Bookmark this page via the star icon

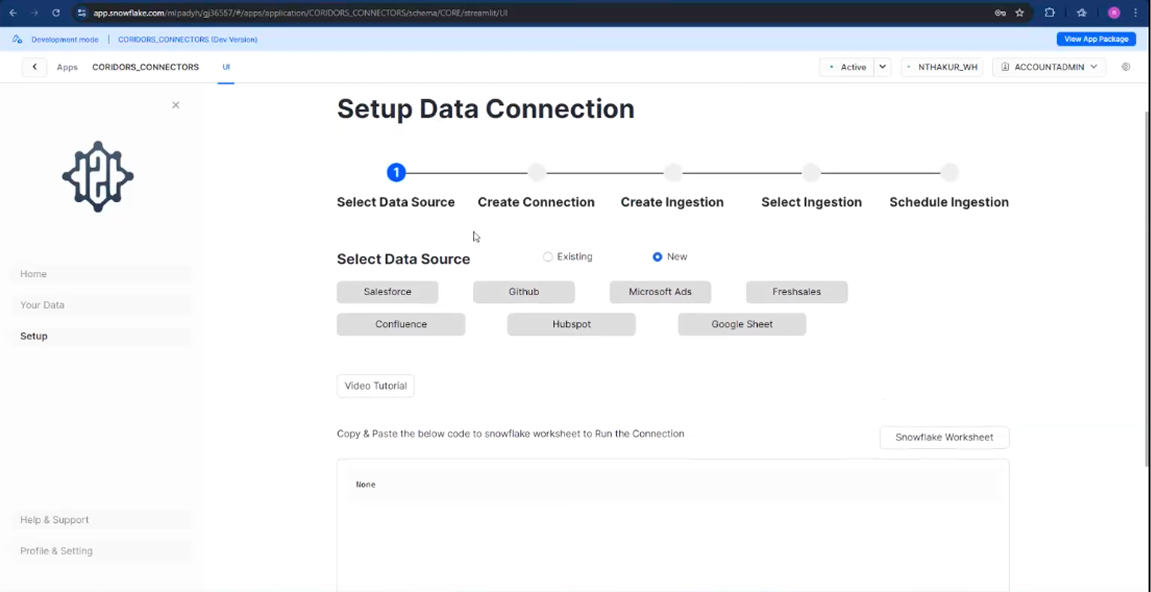[1018, 13]
